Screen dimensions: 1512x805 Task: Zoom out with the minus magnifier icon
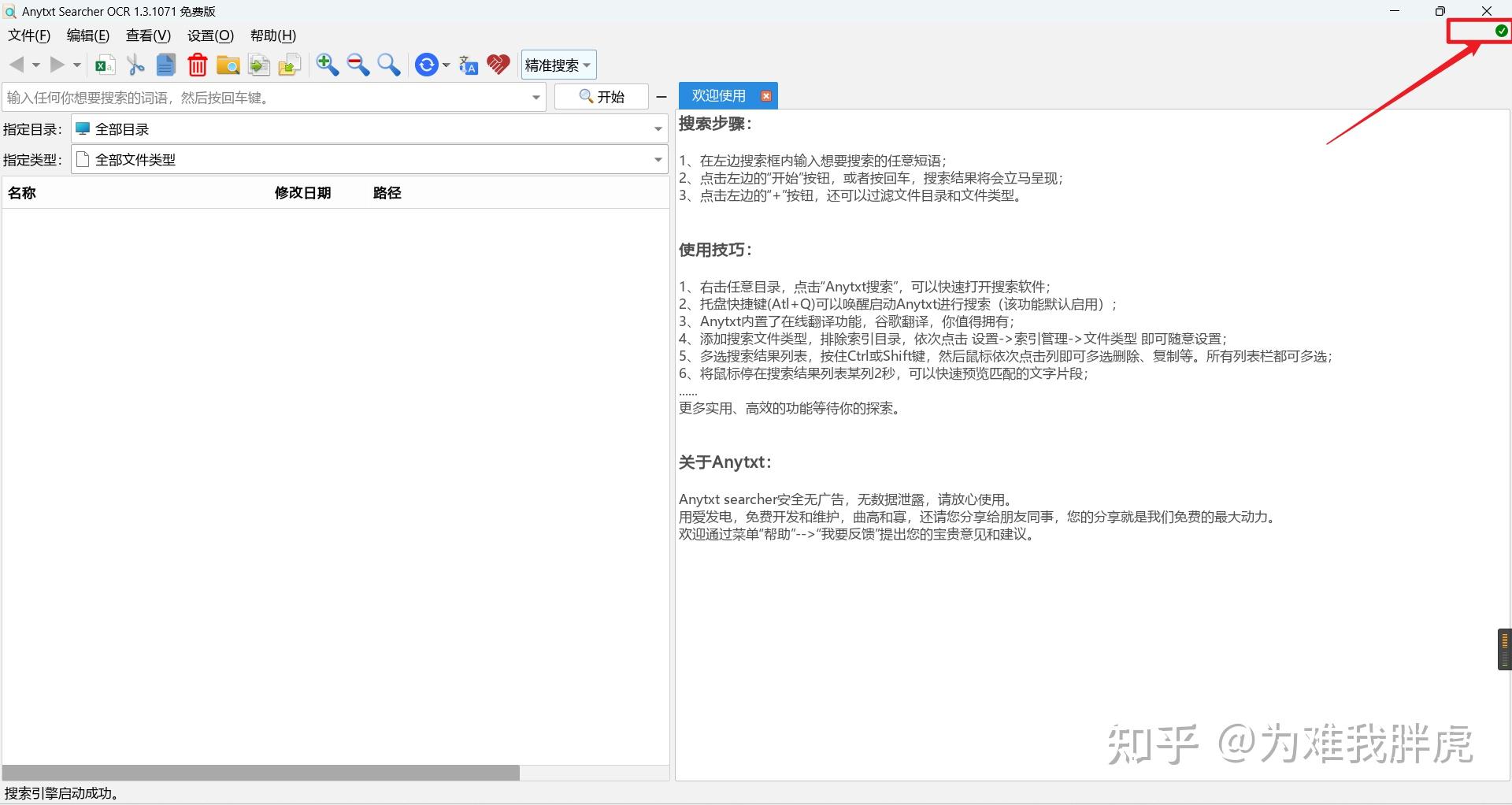pos(358,65)
